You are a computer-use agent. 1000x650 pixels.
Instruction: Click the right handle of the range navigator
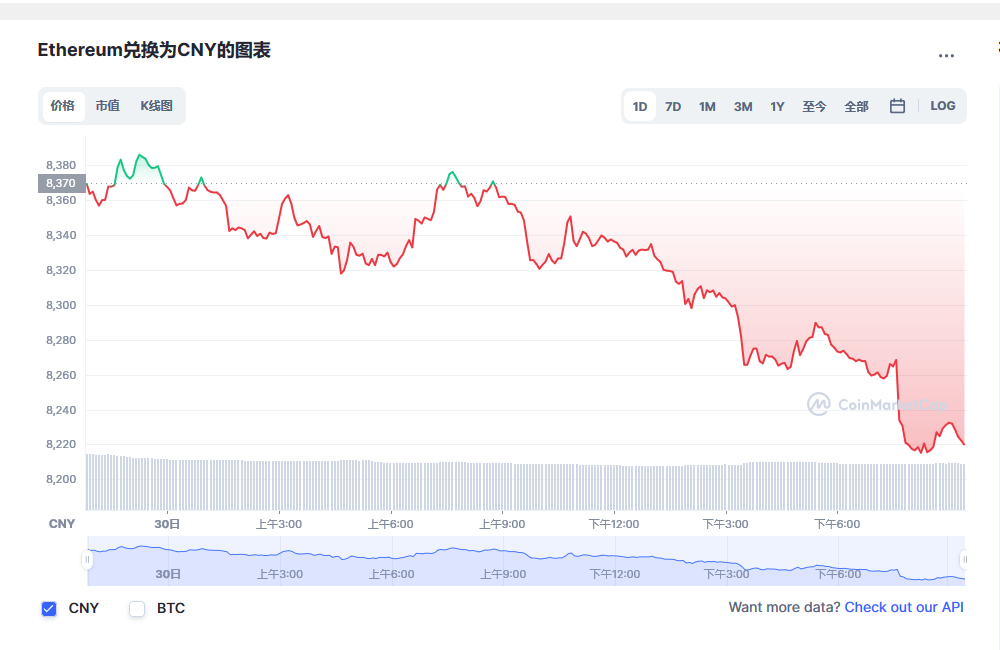coord(964,560)
